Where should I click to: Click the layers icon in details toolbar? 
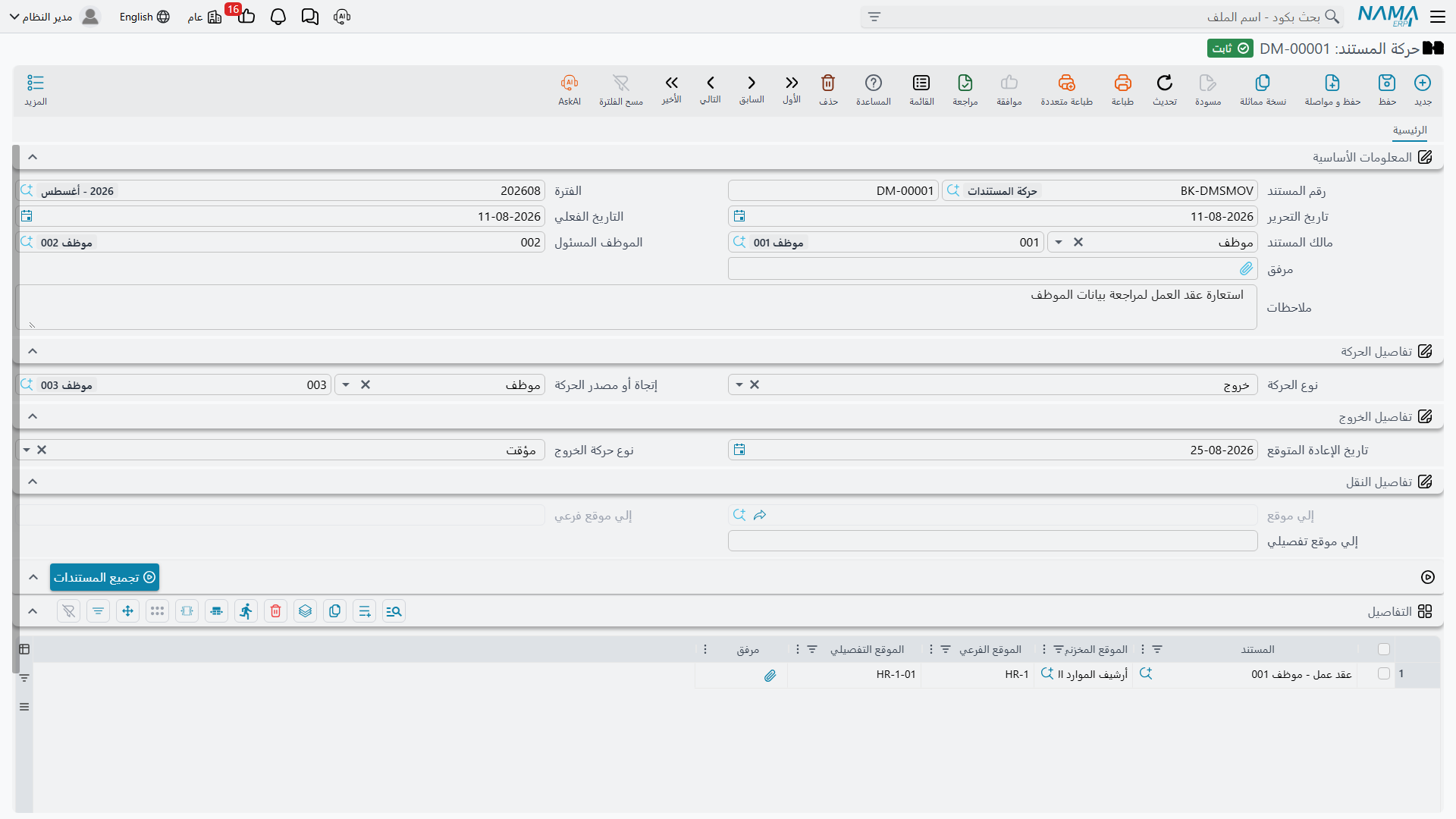[305, 611]
